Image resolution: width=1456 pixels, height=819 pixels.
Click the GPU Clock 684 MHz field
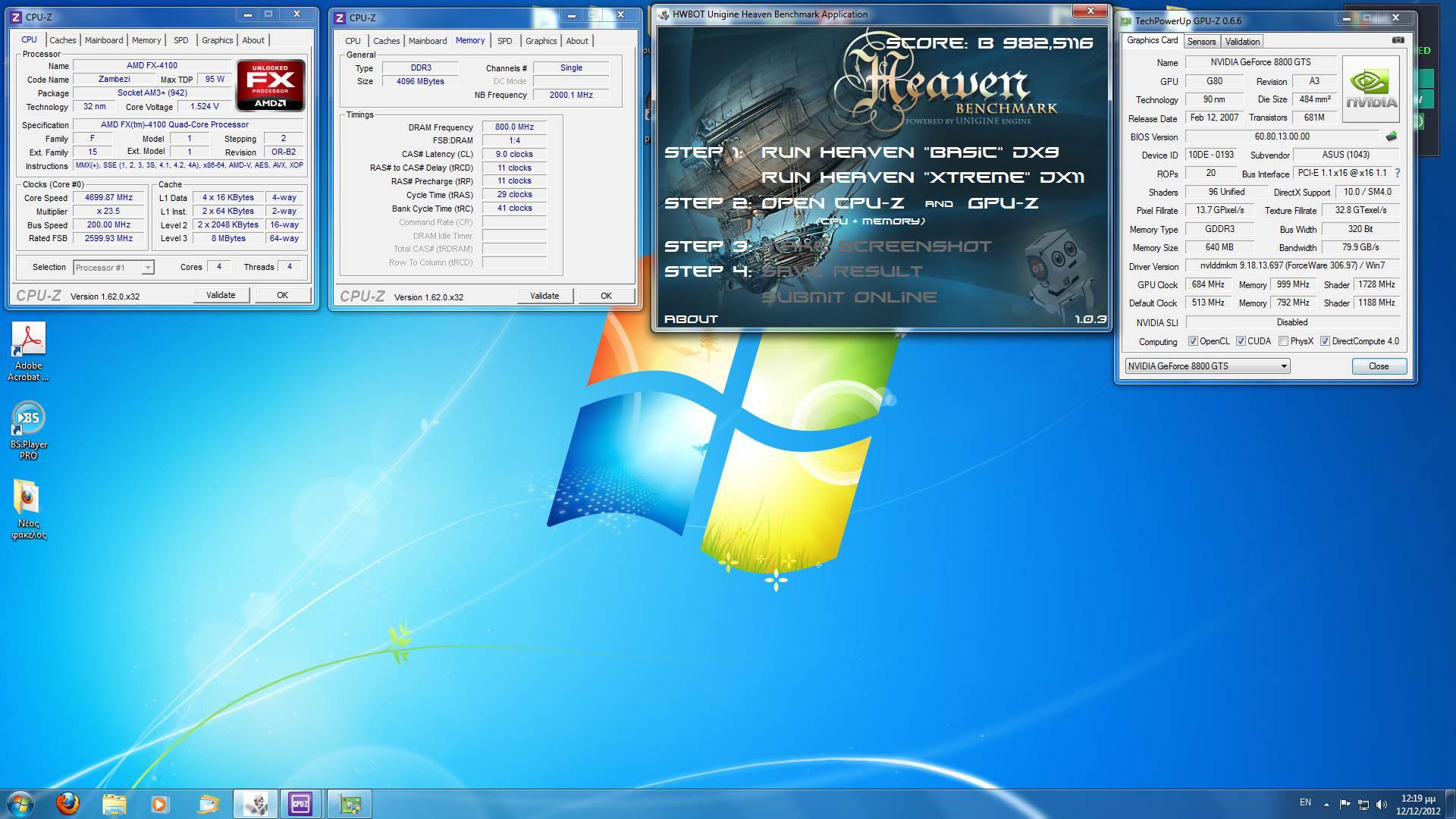[1208, 284]
